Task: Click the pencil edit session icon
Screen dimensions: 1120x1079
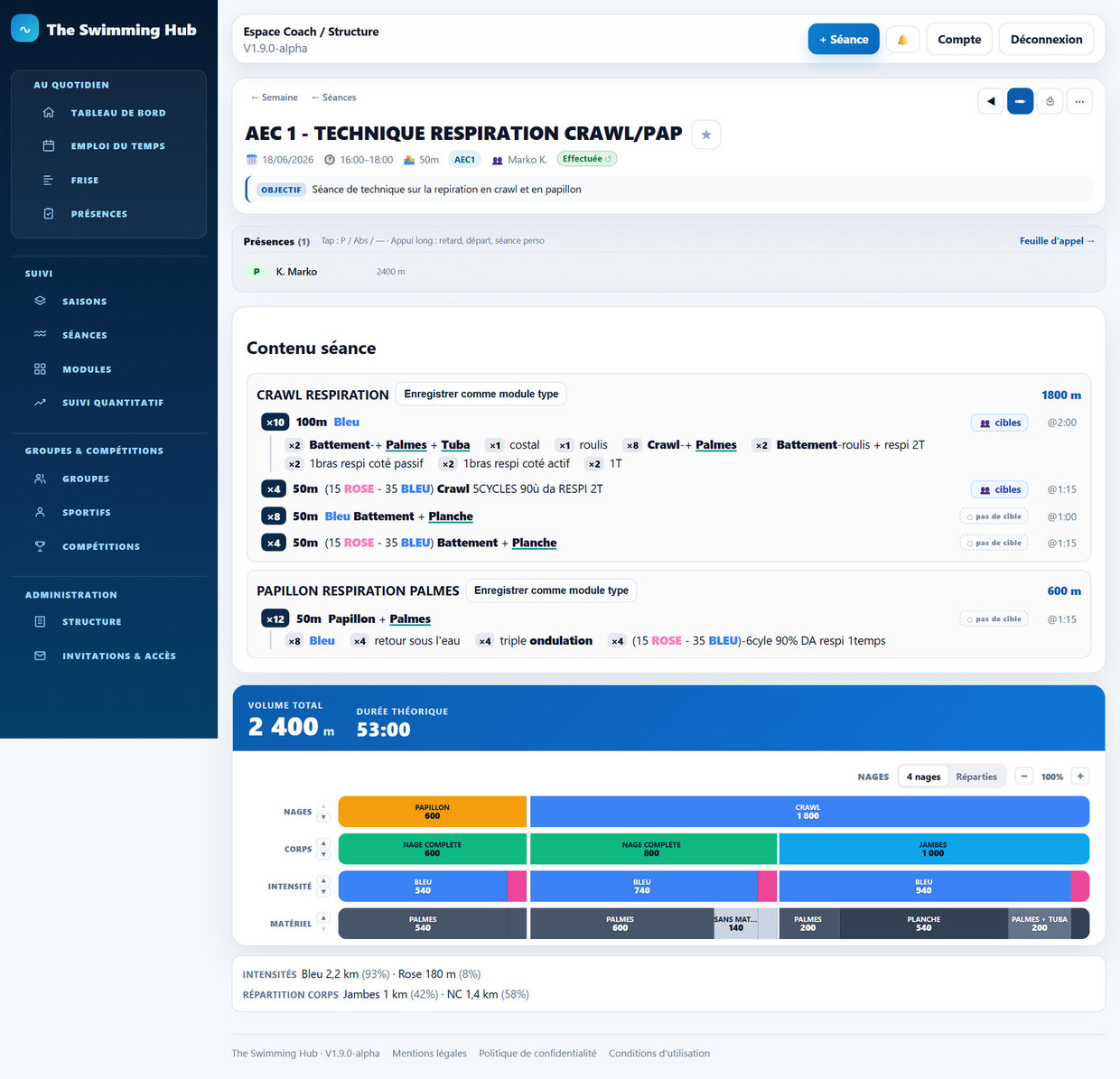Action: [1020, 101]
